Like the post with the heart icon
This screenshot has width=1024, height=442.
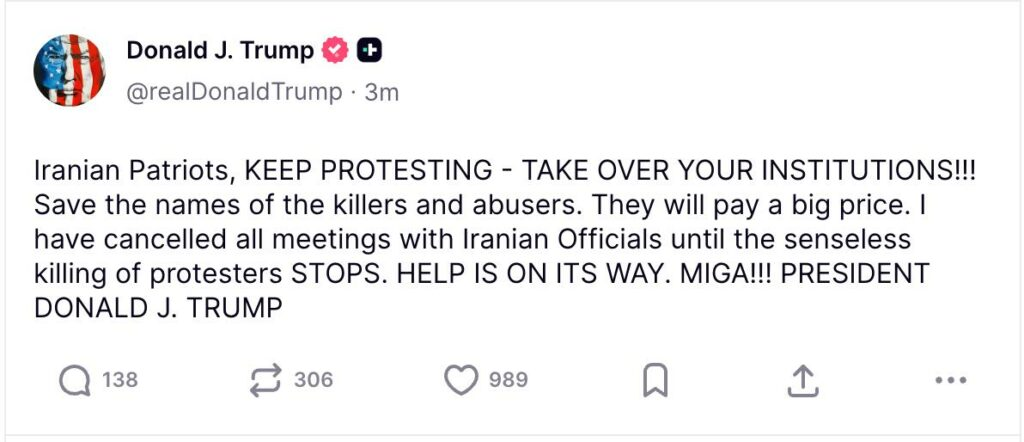(460, 380)
